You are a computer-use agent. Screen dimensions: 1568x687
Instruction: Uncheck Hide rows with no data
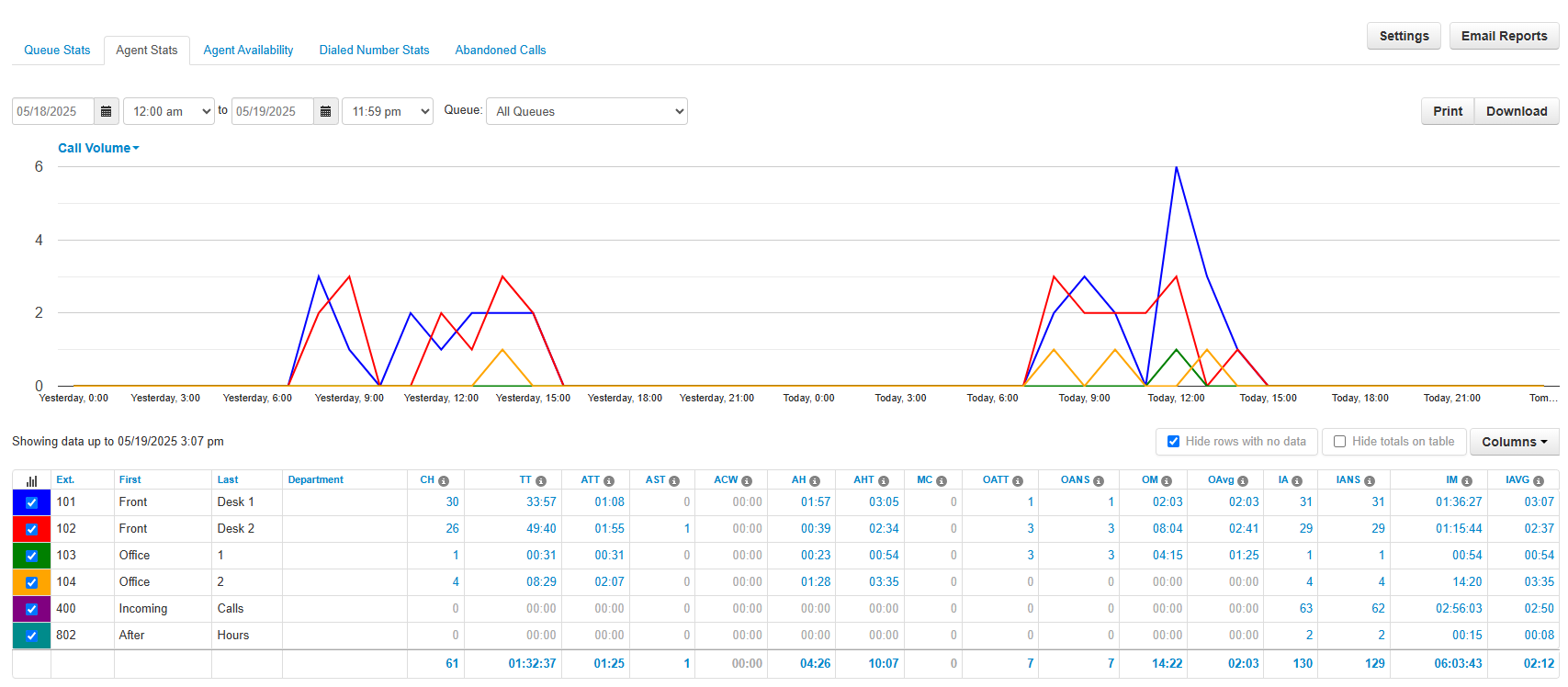click(x=1173, y=442)
